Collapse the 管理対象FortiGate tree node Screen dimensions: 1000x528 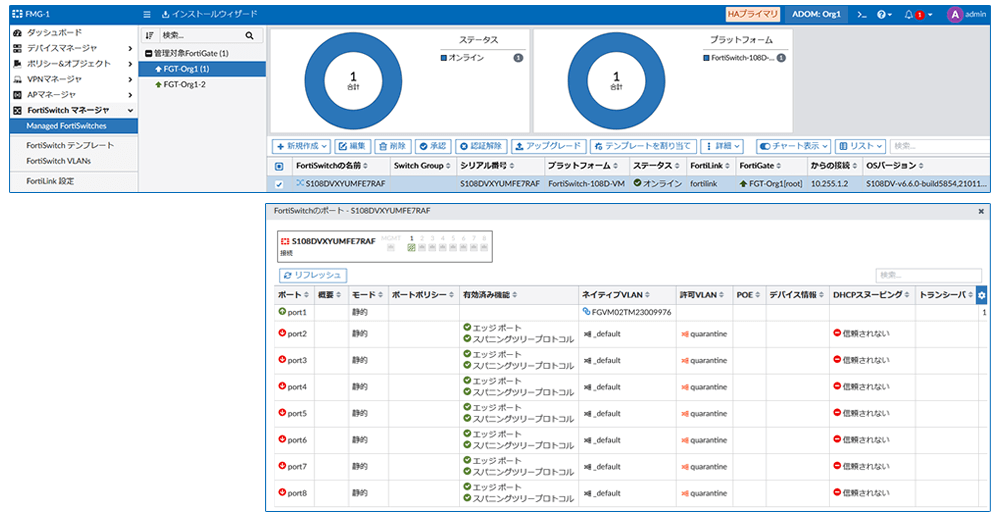pyautogui.click(x=149, y=54)
